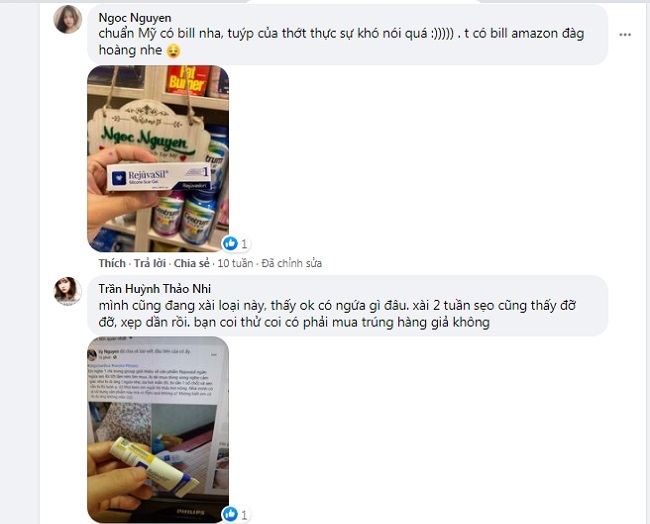The width and height of the screenshot is (650, 524).
Task: Open Thảo Nhi's attached tube photo
Action: point(158,429)
